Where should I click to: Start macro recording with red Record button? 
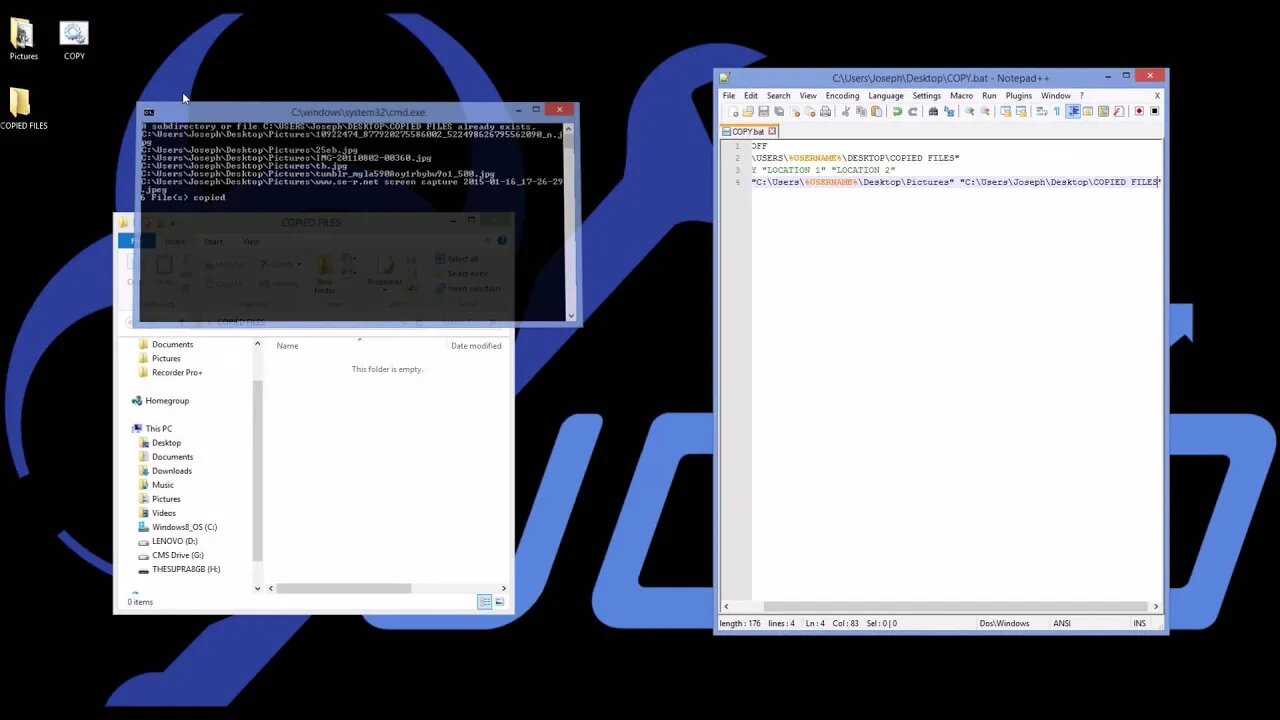coord(1138,111)
